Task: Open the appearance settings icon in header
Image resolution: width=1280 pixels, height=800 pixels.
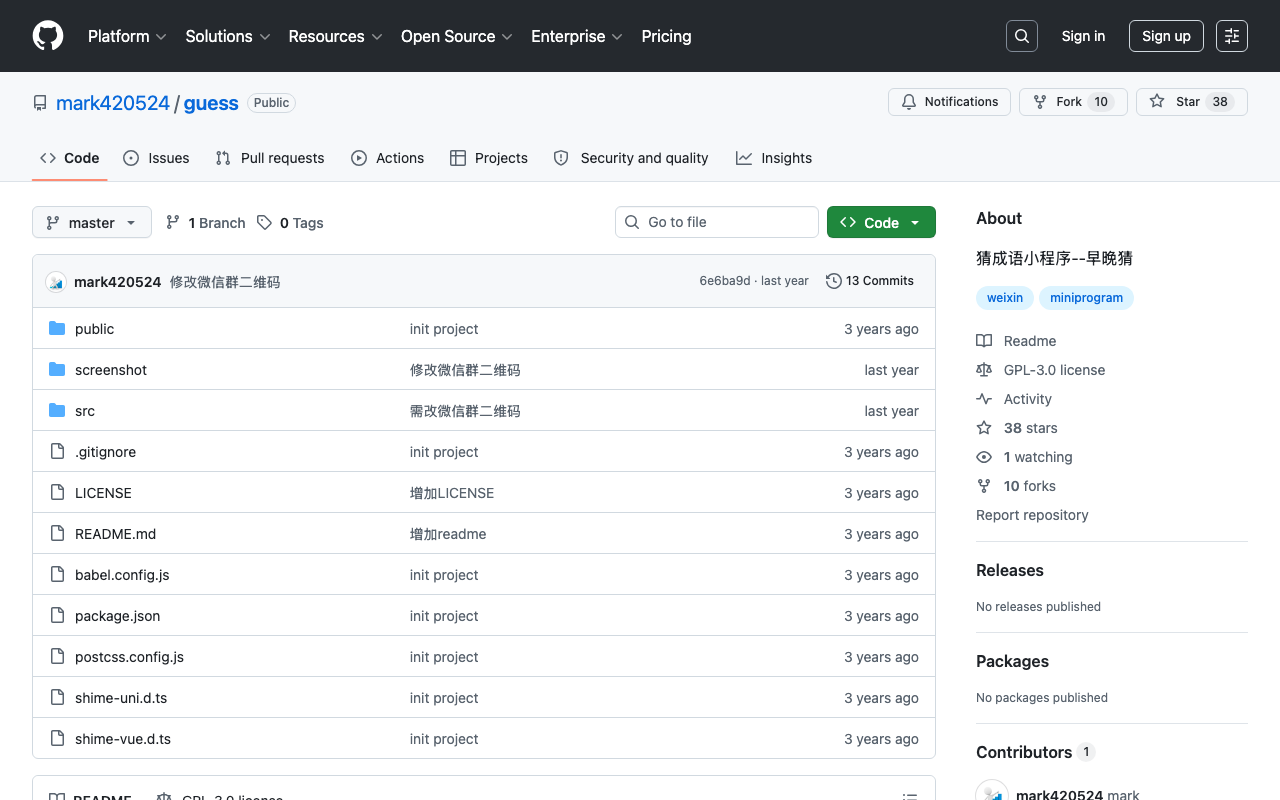Action: point(1232,36)
